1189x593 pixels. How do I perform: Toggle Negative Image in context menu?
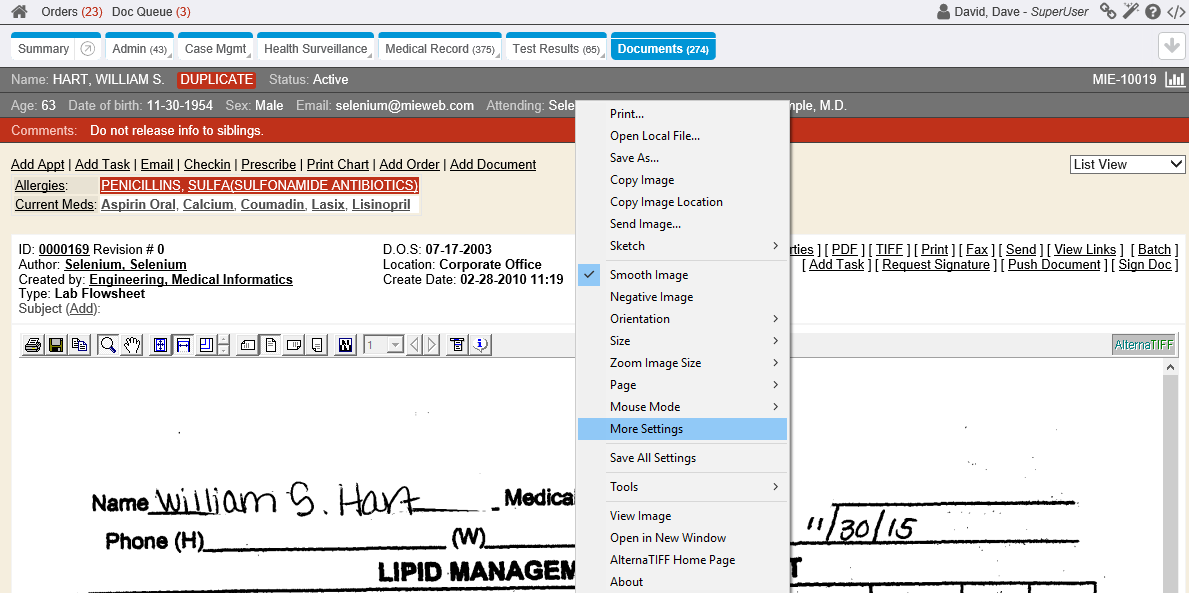tap(651, 297)
